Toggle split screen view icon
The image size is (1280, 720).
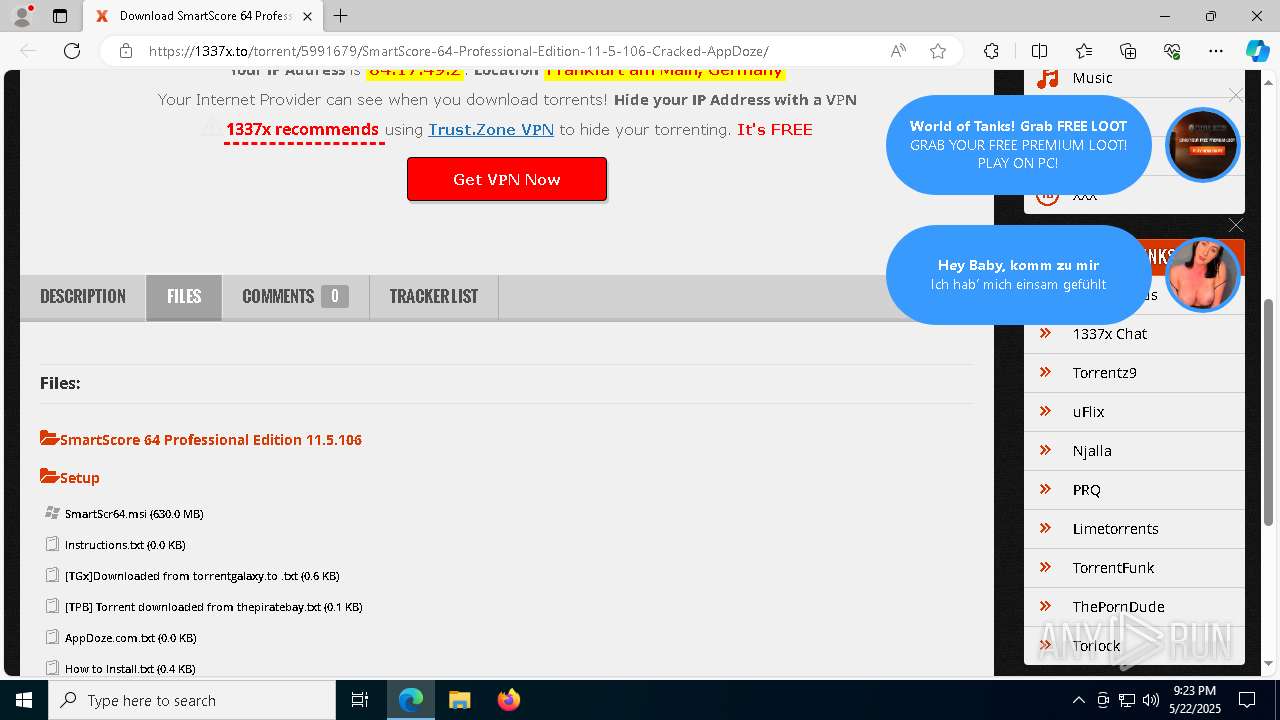pyautogui.click(x=1039, y=51)
